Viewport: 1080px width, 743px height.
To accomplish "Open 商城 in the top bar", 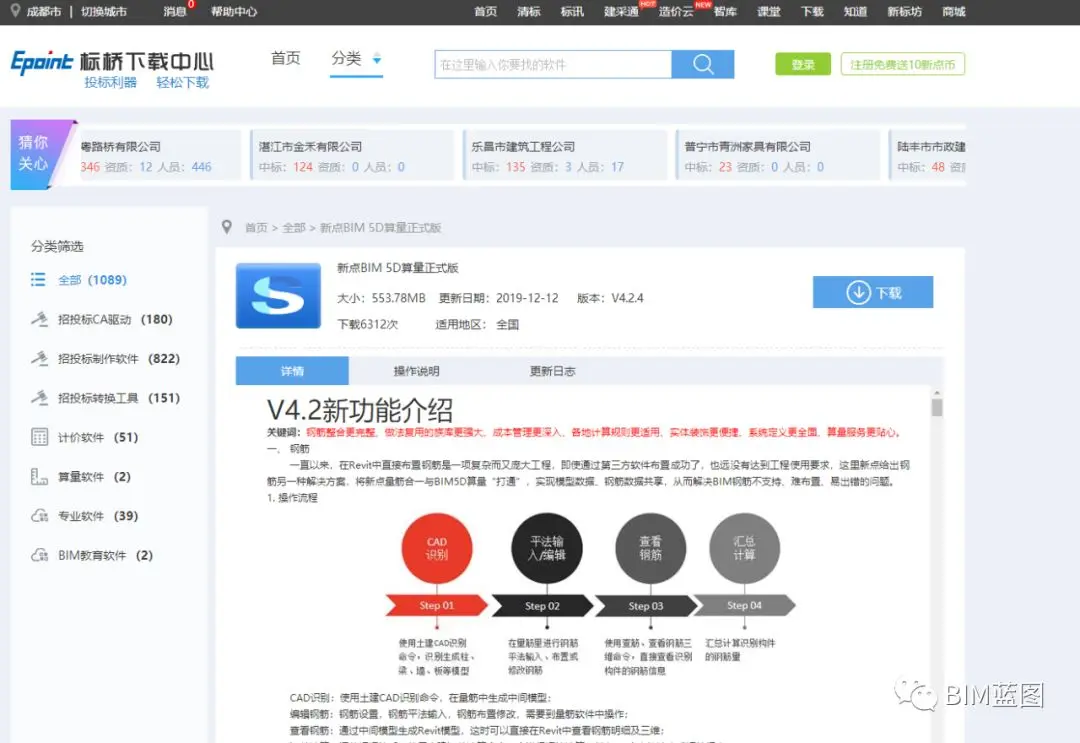I will 954,12.
